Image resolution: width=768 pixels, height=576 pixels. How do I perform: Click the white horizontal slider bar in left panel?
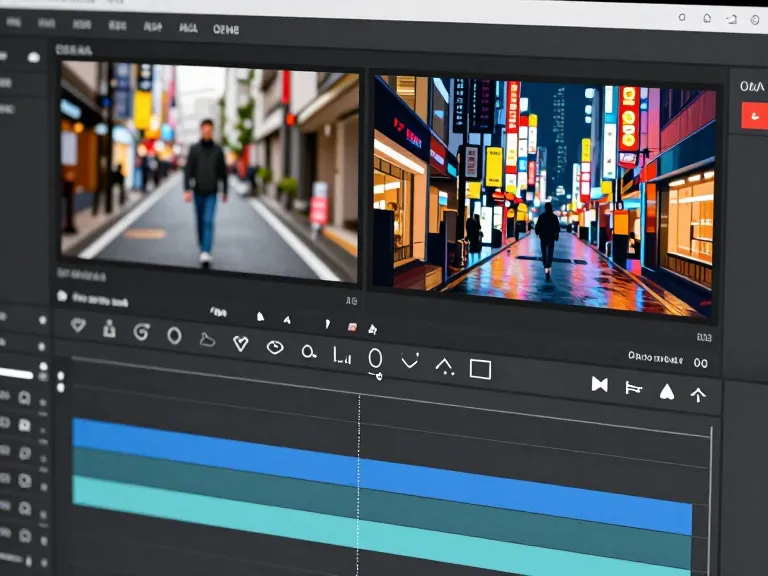16,373
